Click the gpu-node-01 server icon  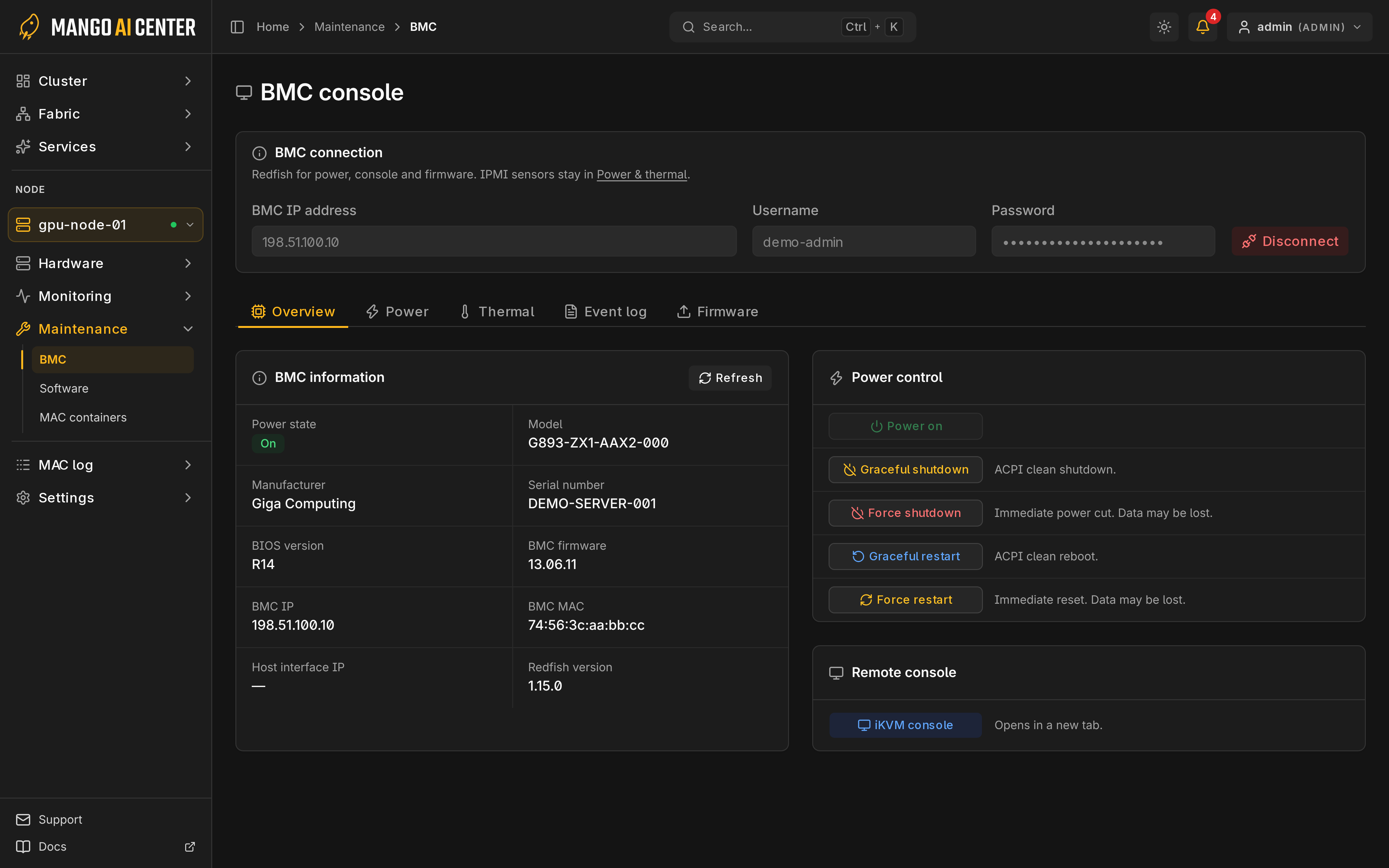point(23,224)
